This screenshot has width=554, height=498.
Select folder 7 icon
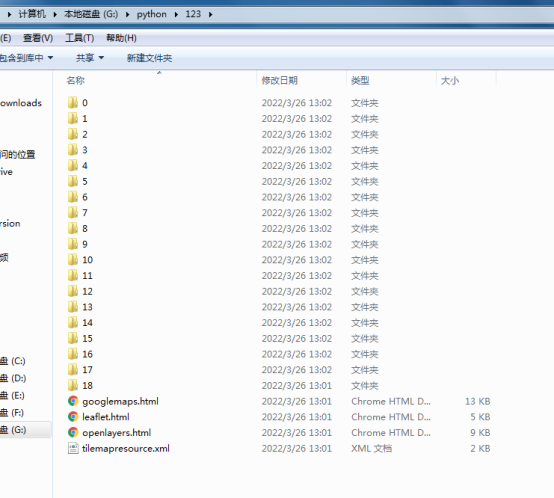point(73,213)
